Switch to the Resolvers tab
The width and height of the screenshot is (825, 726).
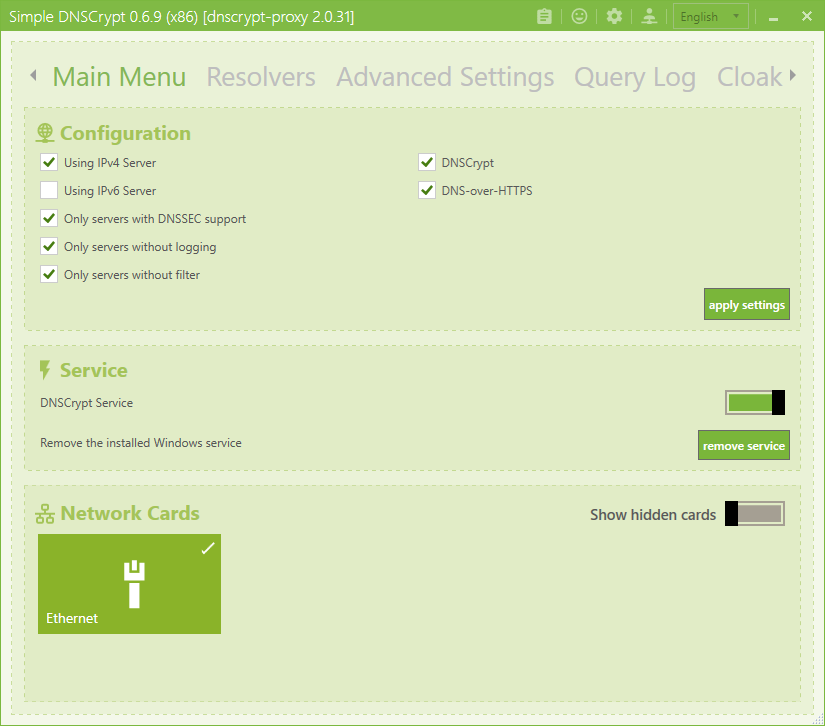point(261,77)
